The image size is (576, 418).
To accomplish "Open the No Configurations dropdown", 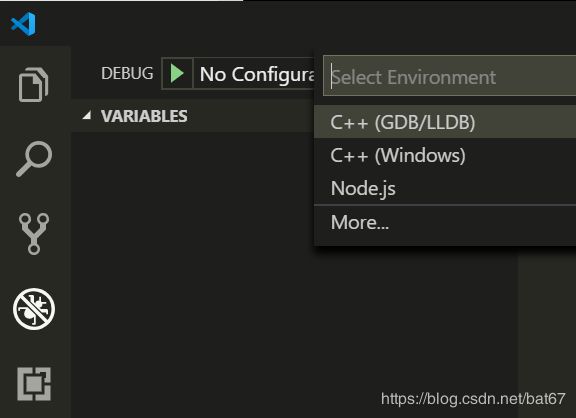I will point(253,74).
